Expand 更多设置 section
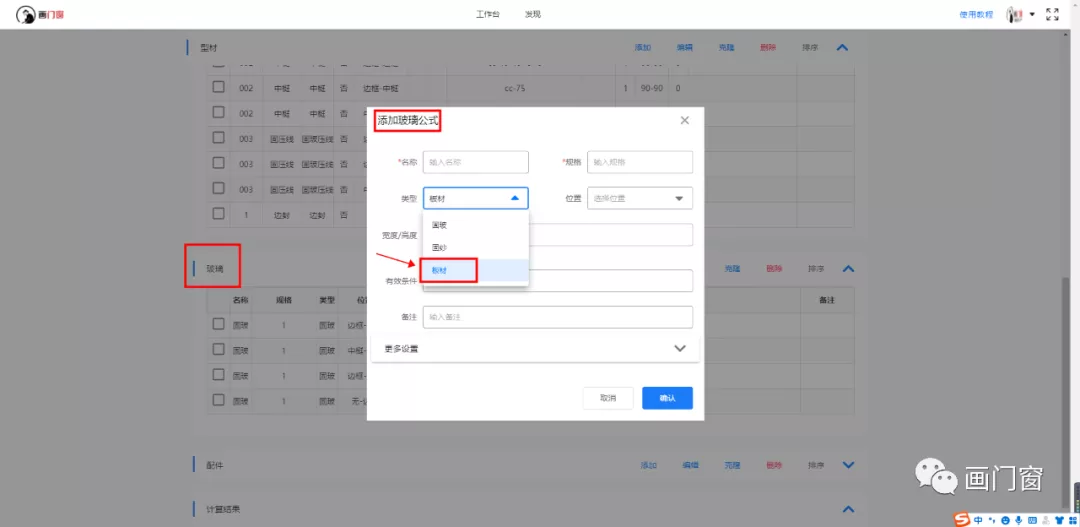The image size is (1080, 527). [x=535, y=349]
